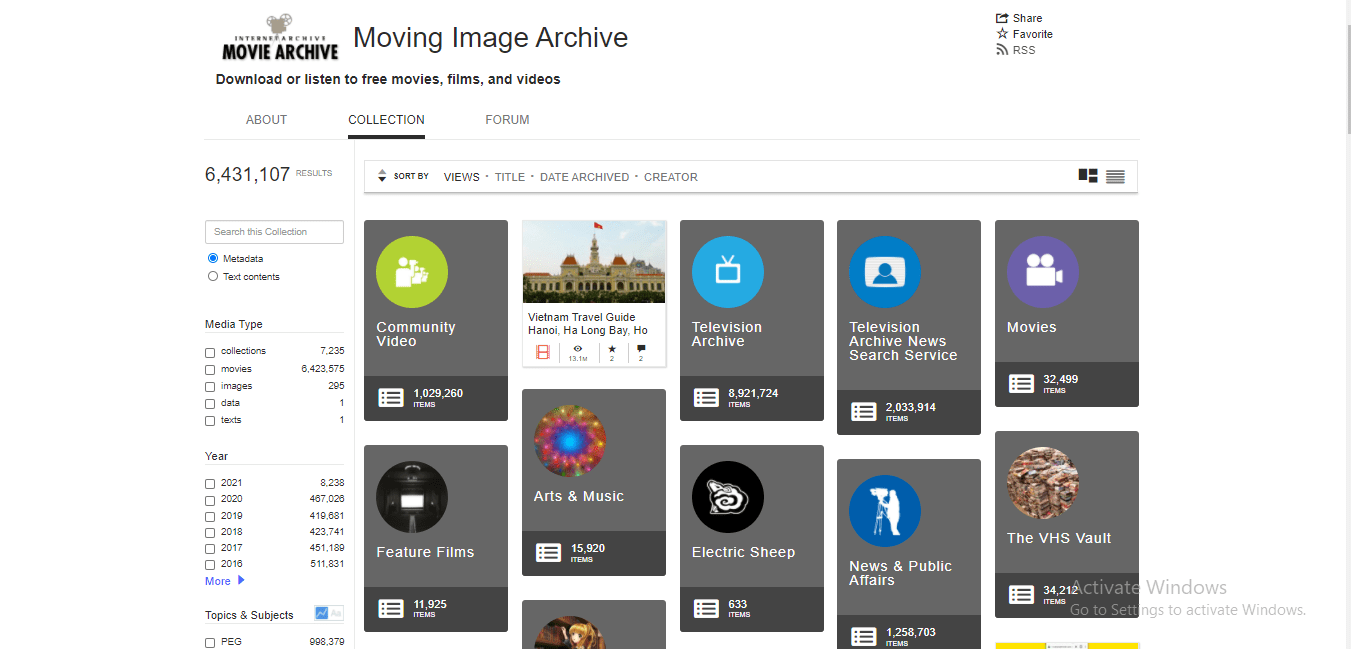Click Electric Sheep 633 items list icon
Image resolution: width=1351 pixels, height=649 pixels.
coord(707,608)
